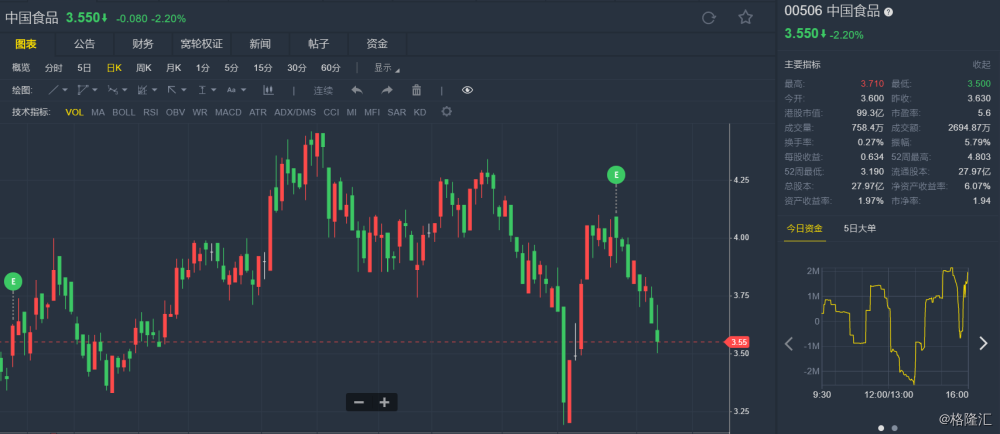The width and height of the screenshot is (1000, 434).
Task: Zoom out the chart with minus button
Action: point(359,402)
